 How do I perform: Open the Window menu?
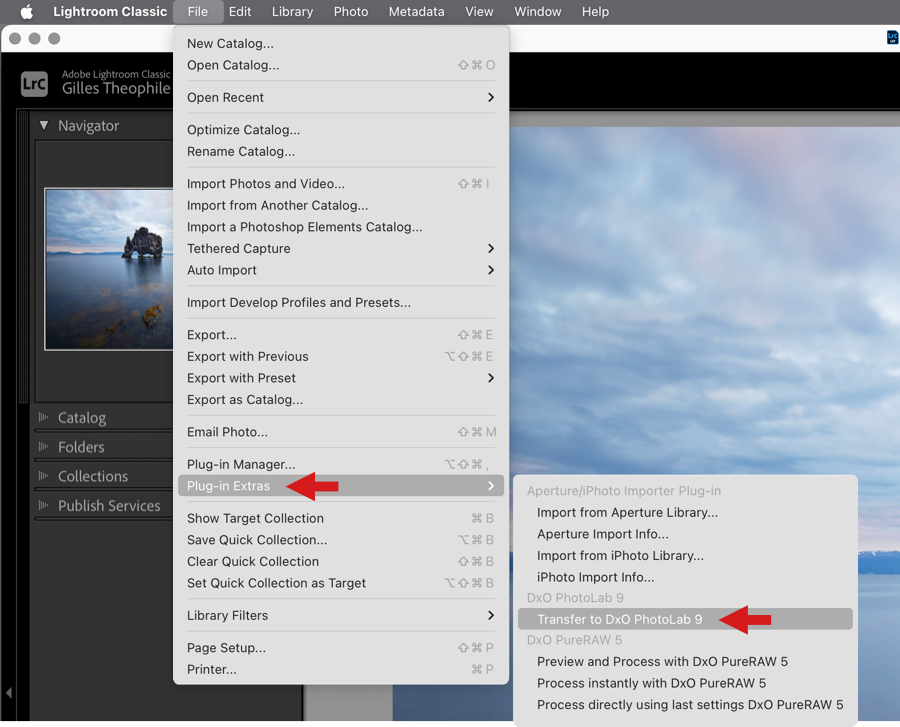[537, 11]
